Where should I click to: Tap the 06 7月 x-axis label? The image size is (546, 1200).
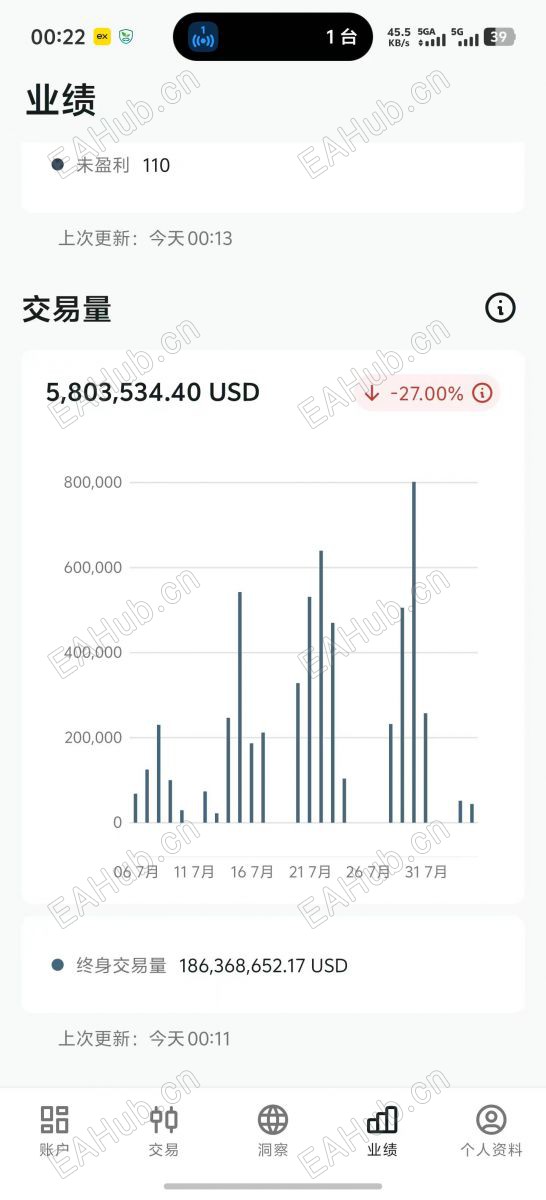click(136, 871)
